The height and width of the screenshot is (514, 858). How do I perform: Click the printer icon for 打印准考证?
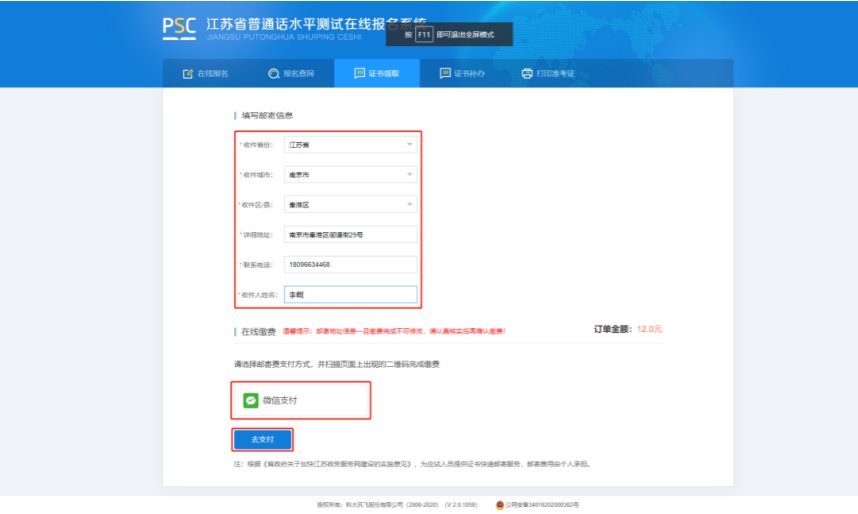click(x=527, y=73)
